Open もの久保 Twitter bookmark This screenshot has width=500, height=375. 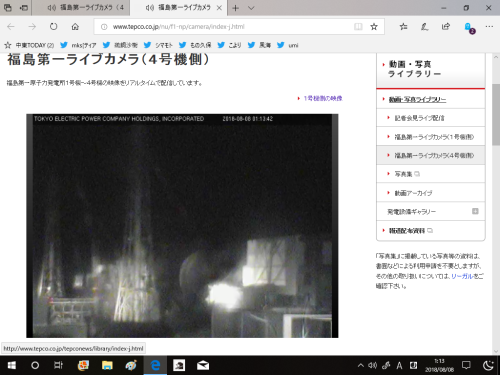point(195,45)
